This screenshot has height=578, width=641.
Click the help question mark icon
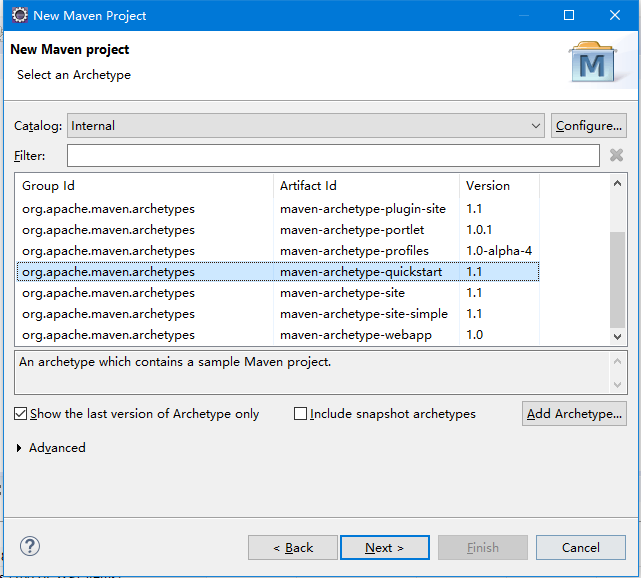30,546
